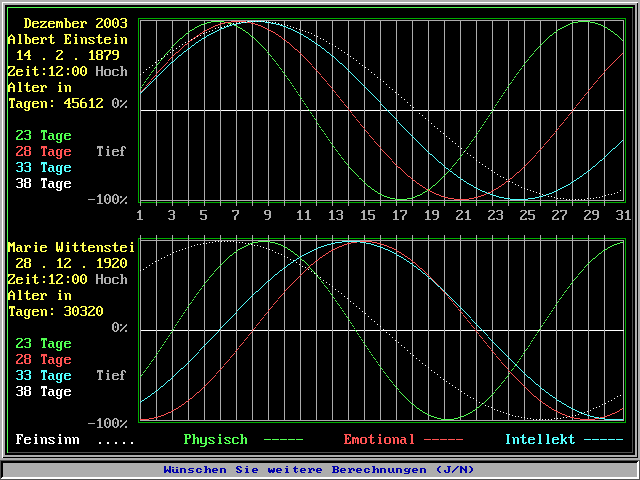Click the 'Wünschen Sie weitere Berechnungen (J/N)' prompt
The height and width of the screenshot is (480, 640).
tap(319, 469)
